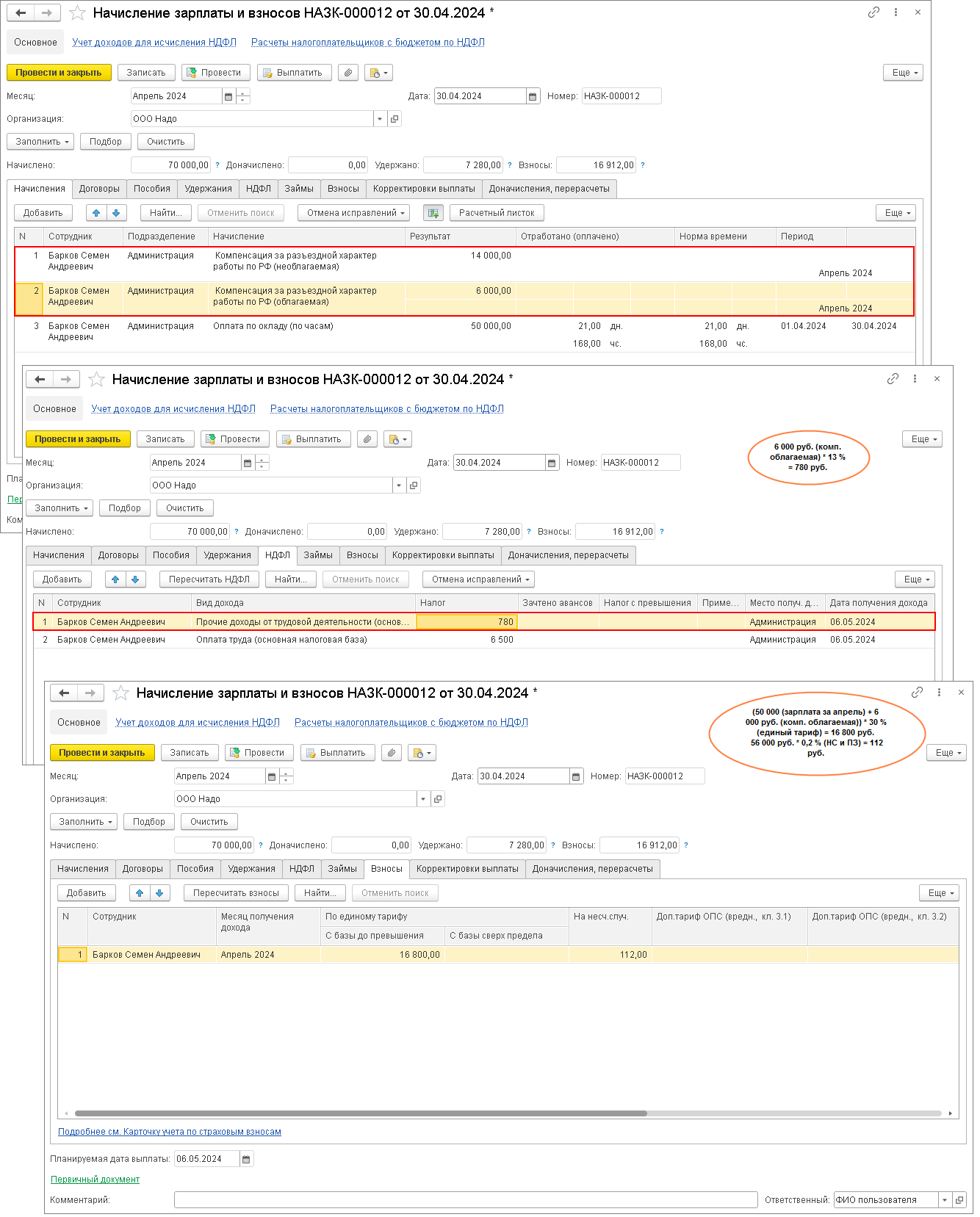980x1217 pixels.
Task: Click help question mark next to Начислено in front window
Action: coord(261,845)
